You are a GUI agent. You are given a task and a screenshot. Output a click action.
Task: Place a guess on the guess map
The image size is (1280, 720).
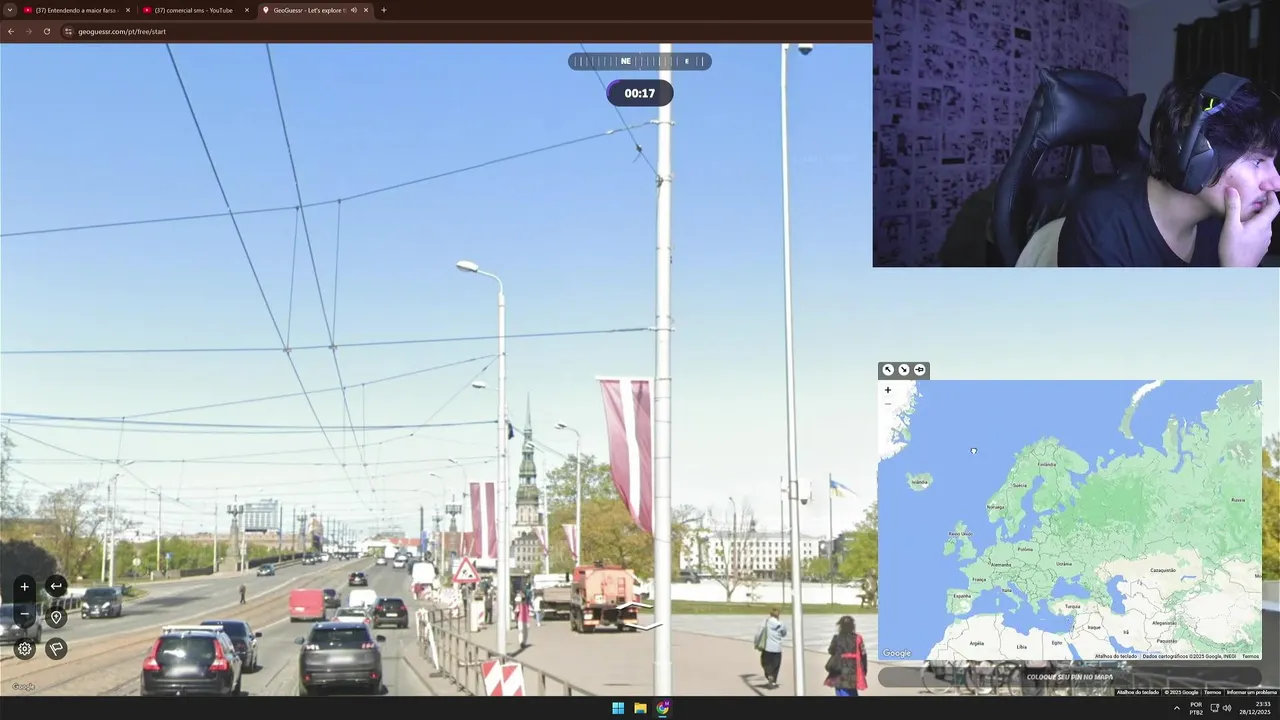coord(1069,519)
